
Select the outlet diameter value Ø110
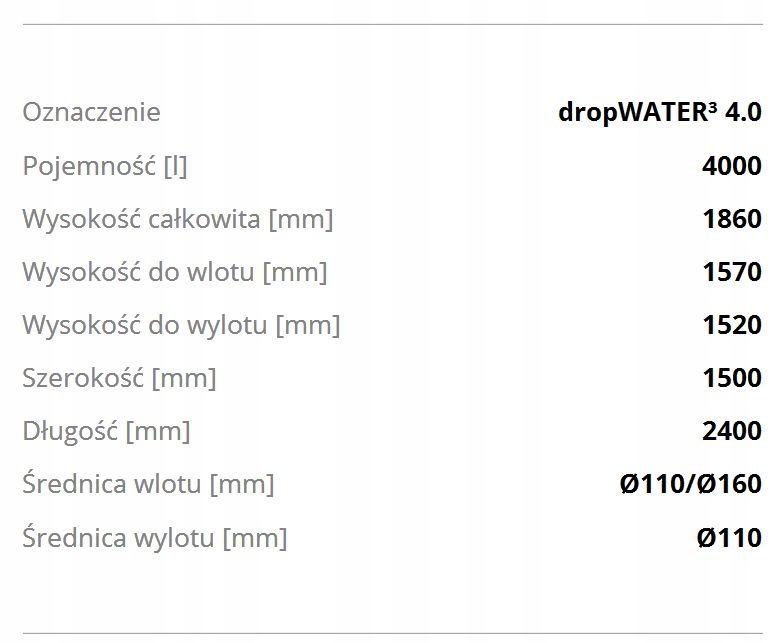pyautogui.click(x=729, y=538)
